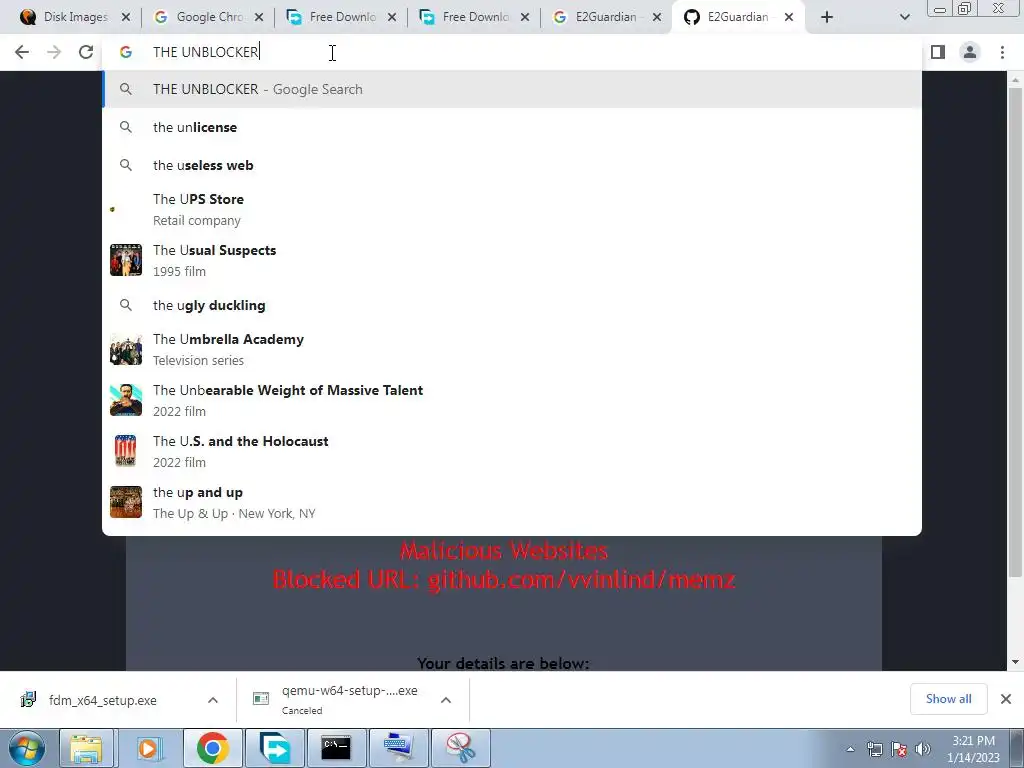The width and height of the screenshot is (1024, 768).
Task: Open the side panel icon
Action: coord(938,52)
